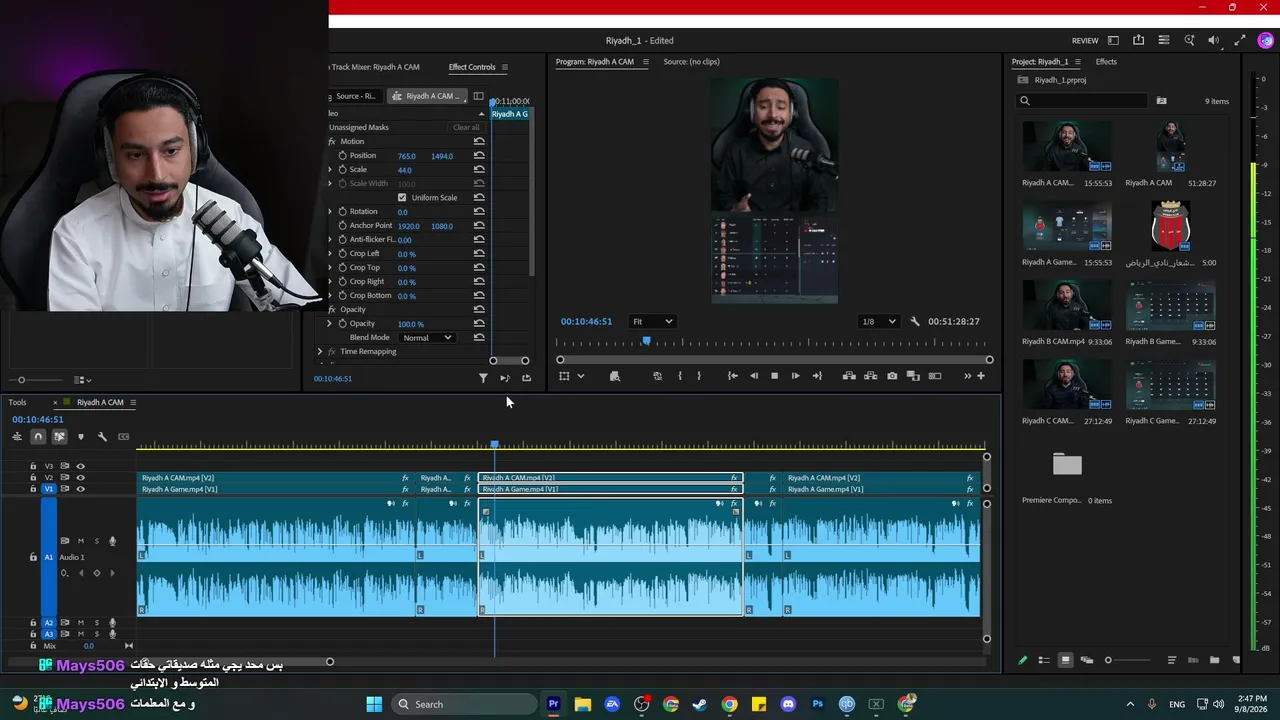Toggle Uniform Scale checkbox

(x=402, y=198)
